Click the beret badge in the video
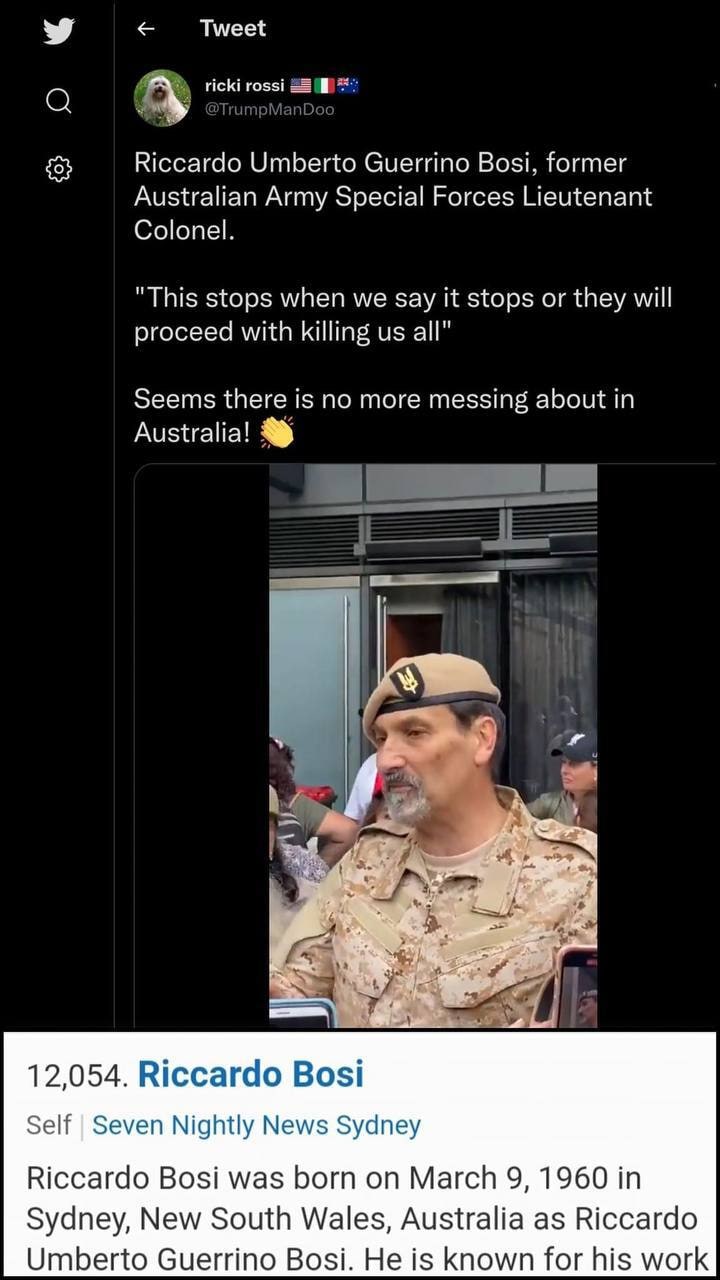This screenshot has width=720, height=1280. tap(407, 681)
